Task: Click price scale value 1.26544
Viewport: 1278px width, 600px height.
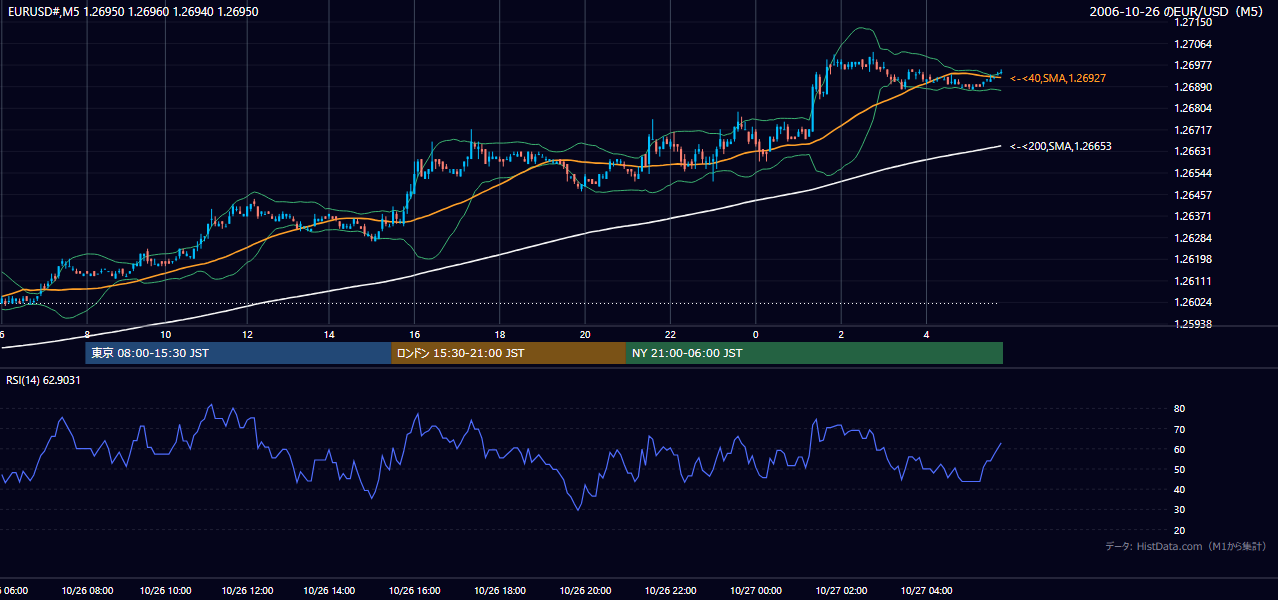Action: [x=1194, y=173]
